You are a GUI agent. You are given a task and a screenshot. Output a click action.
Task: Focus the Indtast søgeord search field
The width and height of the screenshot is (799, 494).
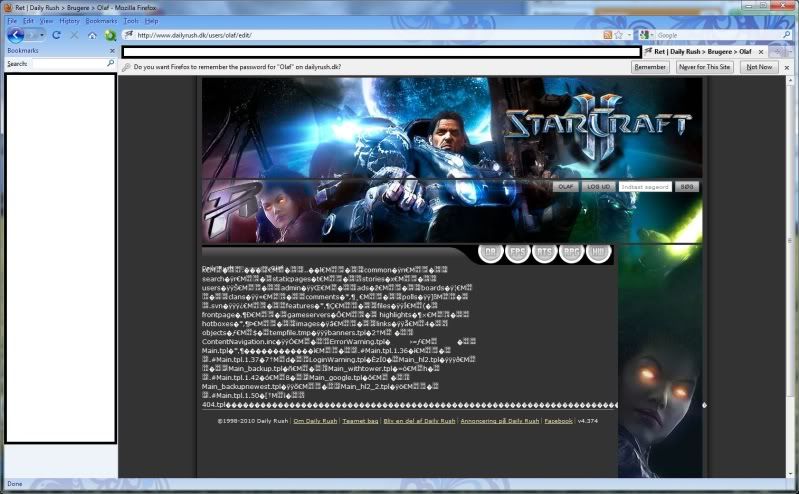coord(645,187)
